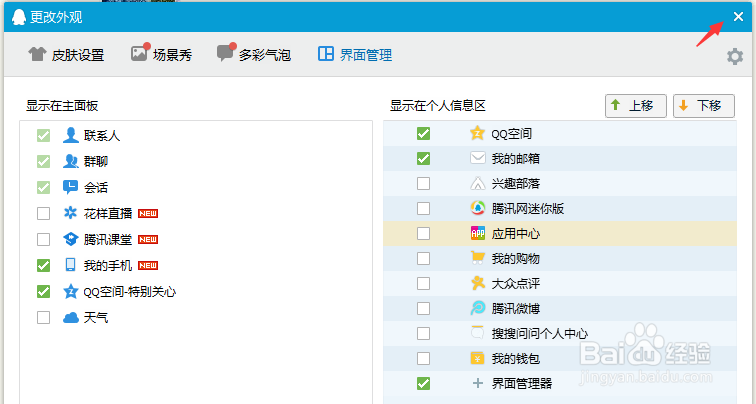Click the 天气 cloud icon
This screenshot has width=756, height=404.
coord(70,317)
